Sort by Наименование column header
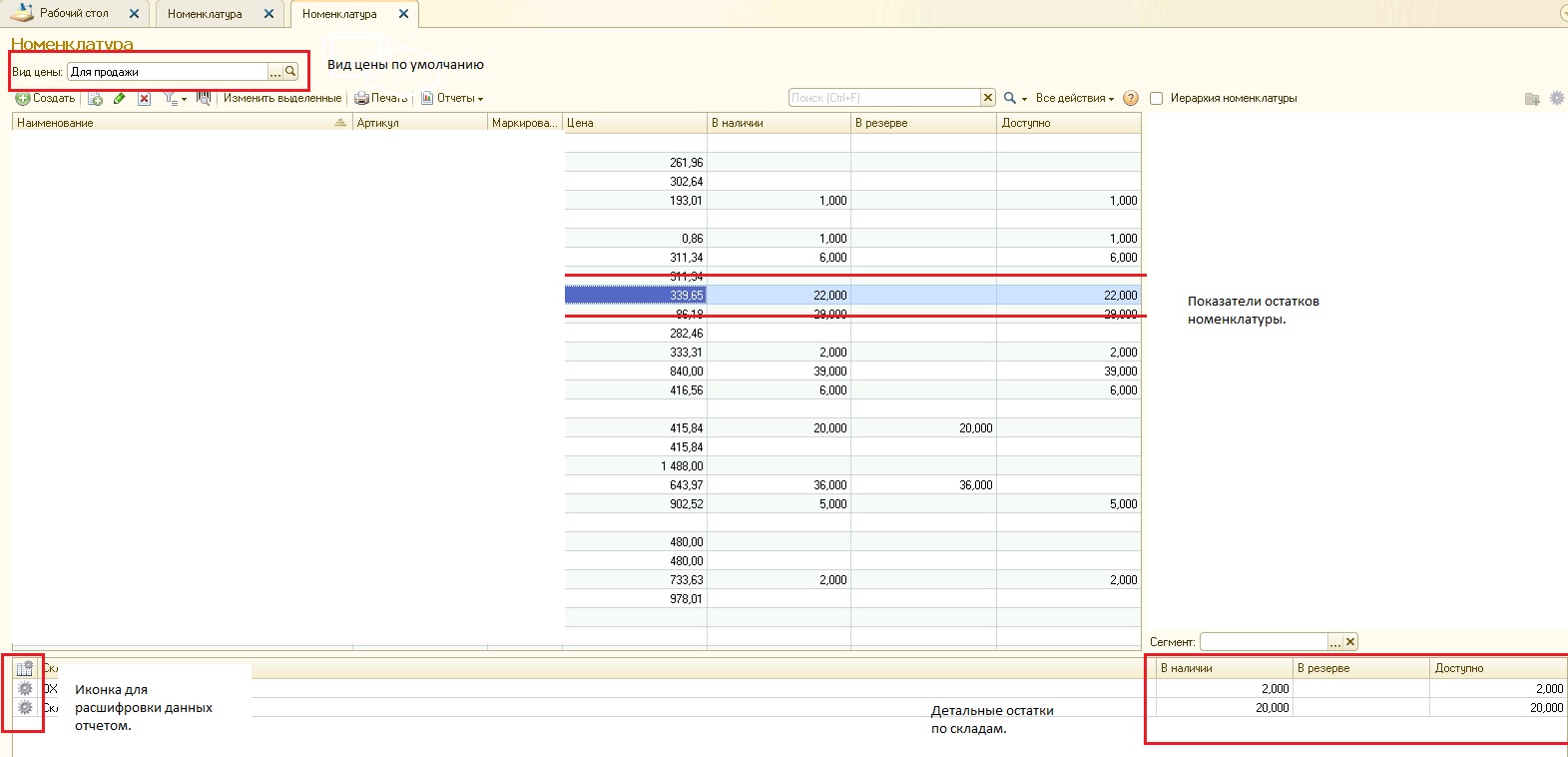The height and width of the screenshot is (757, 1568). [x=182, y=123]
